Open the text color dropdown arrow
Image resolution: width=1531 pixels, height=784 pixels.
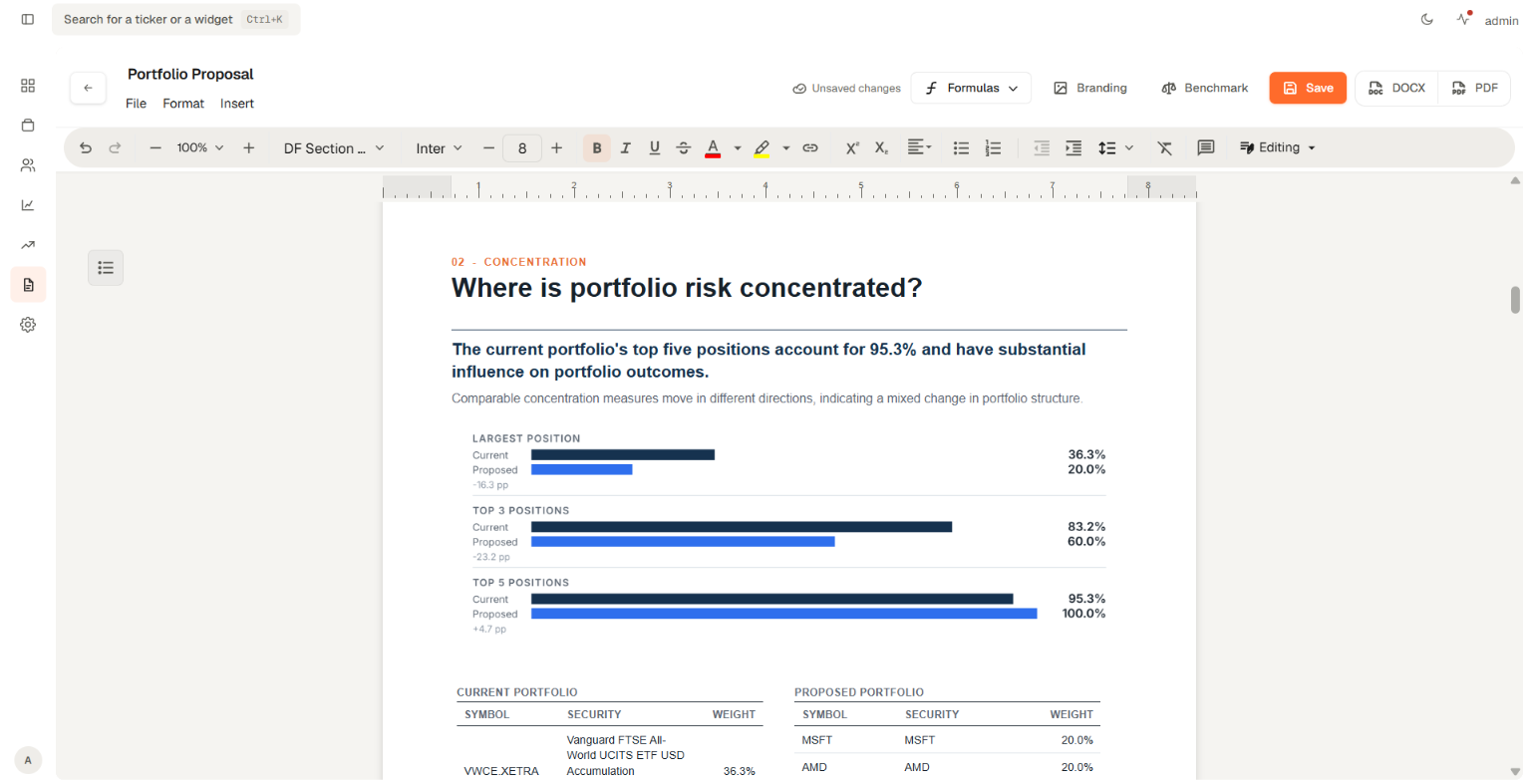738,147
